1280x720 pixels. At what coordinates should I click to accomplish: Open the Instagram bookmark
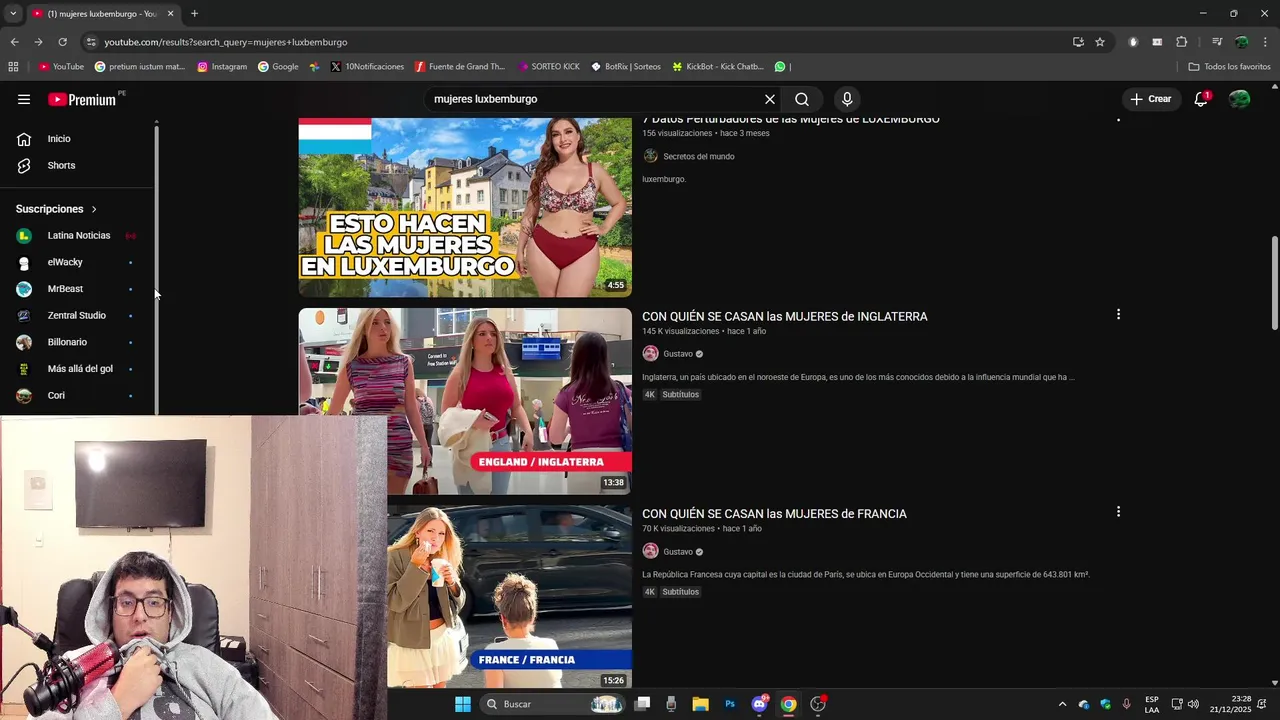221,67
